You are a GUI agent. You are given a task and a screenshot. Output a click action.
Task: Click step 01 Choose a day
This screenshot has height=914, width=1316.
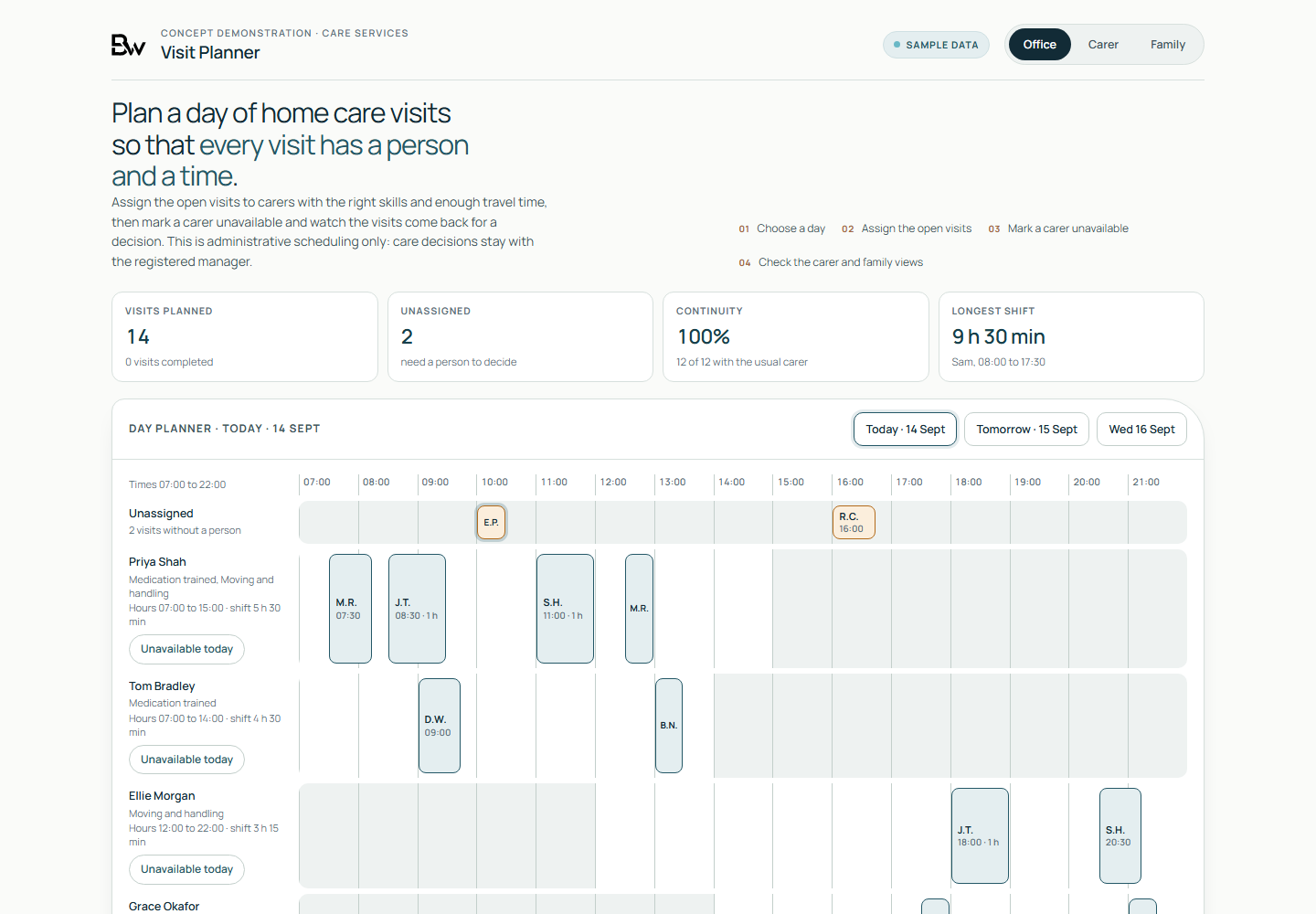[782, 228]
